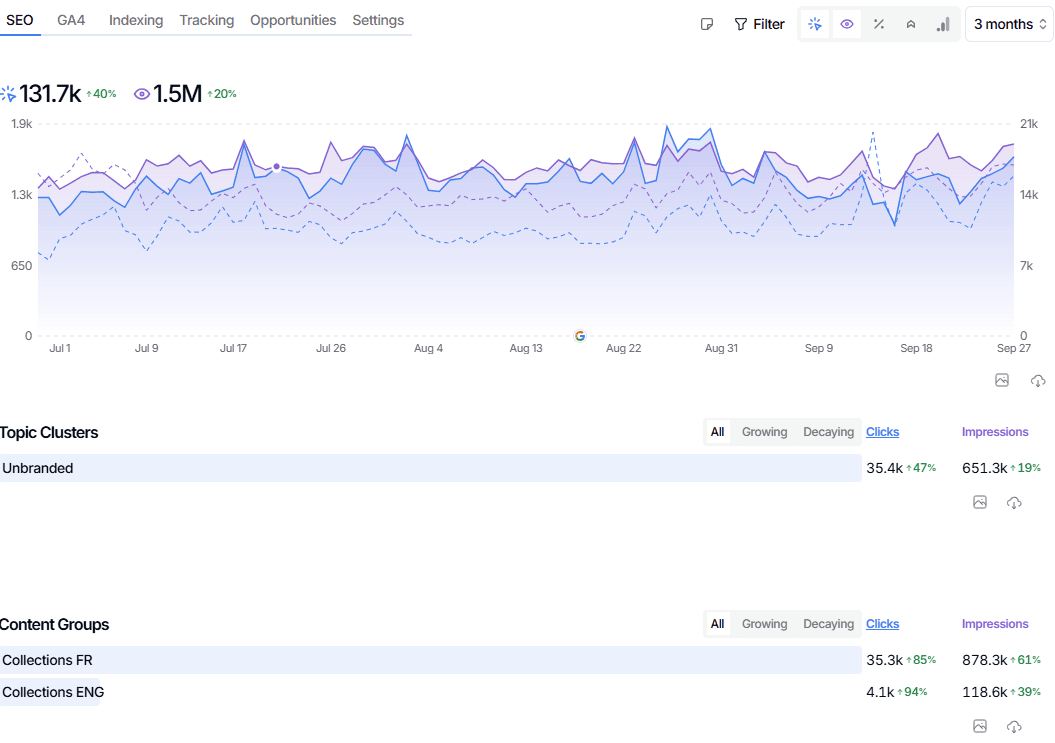Open the 3 months date range dropdown
The width and height of the screenshot is (1055, 743).
tap(1009, 24)
